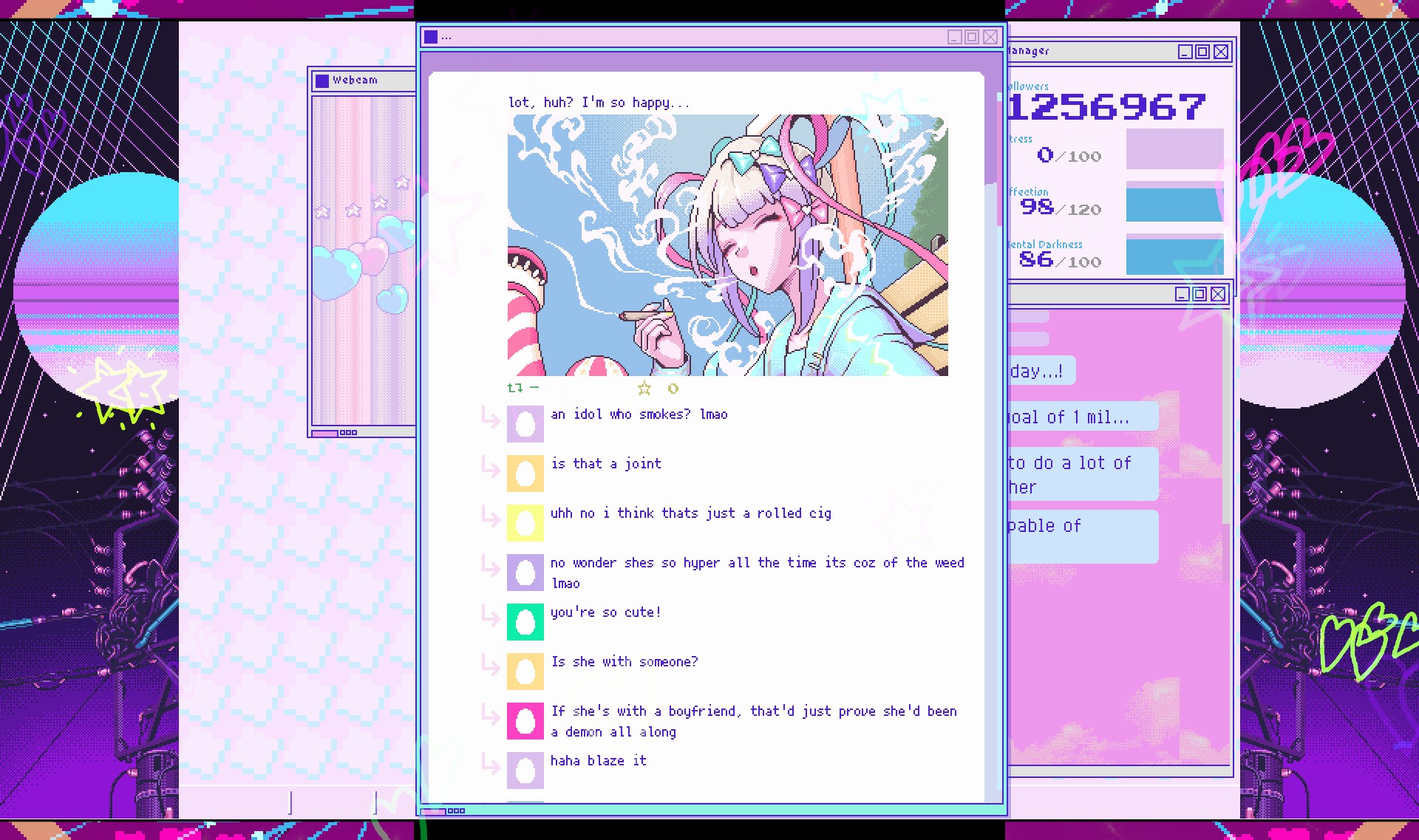Image resolution: width=1419 pixels, height=840 pixels.
Task: Click the Webcam window's purple title icon
Action: (322, 81)
